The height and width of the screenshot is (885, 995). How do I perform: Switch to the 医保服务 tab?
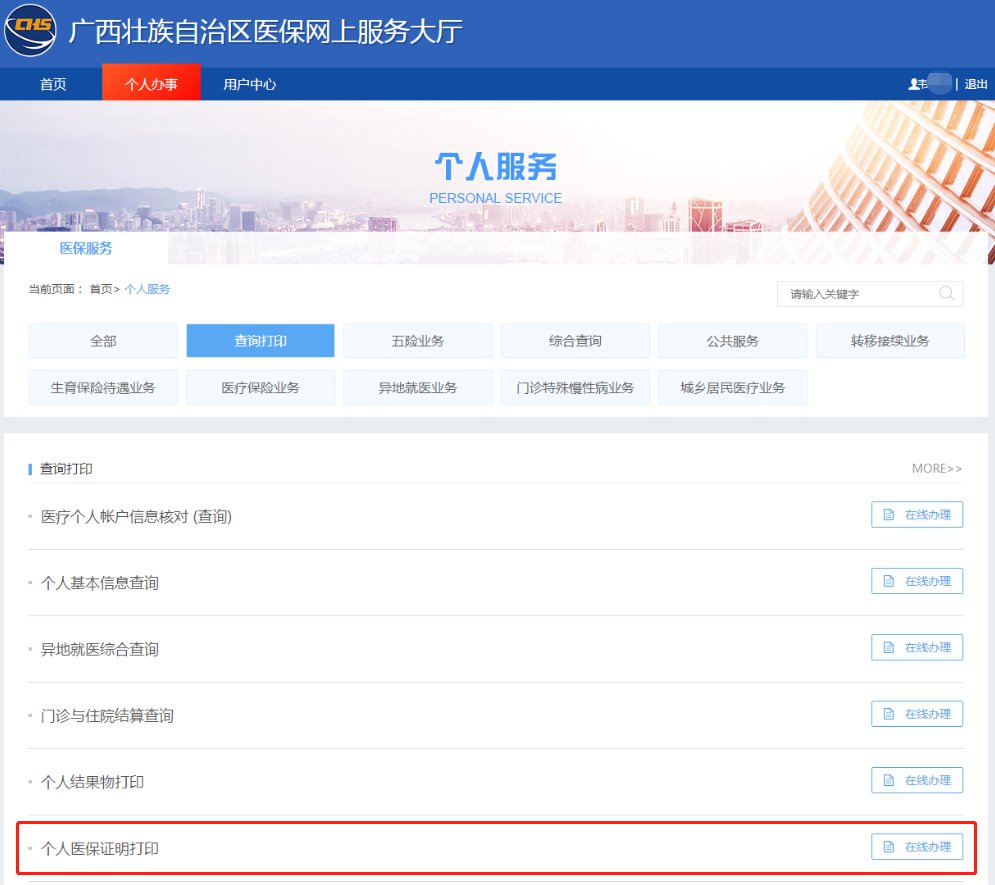pyautogui.click(x=86, y=248)
